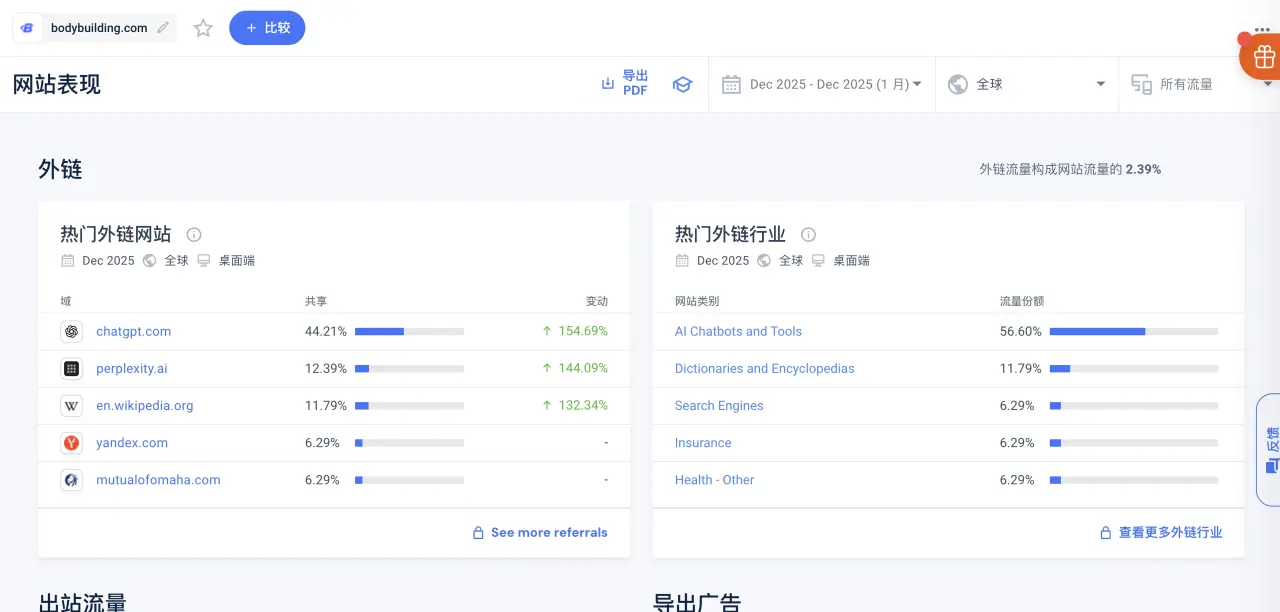Show info tooltip for 热门外链行业
Viewport: 1280px width, 612px height.
(x=808, y=235)
